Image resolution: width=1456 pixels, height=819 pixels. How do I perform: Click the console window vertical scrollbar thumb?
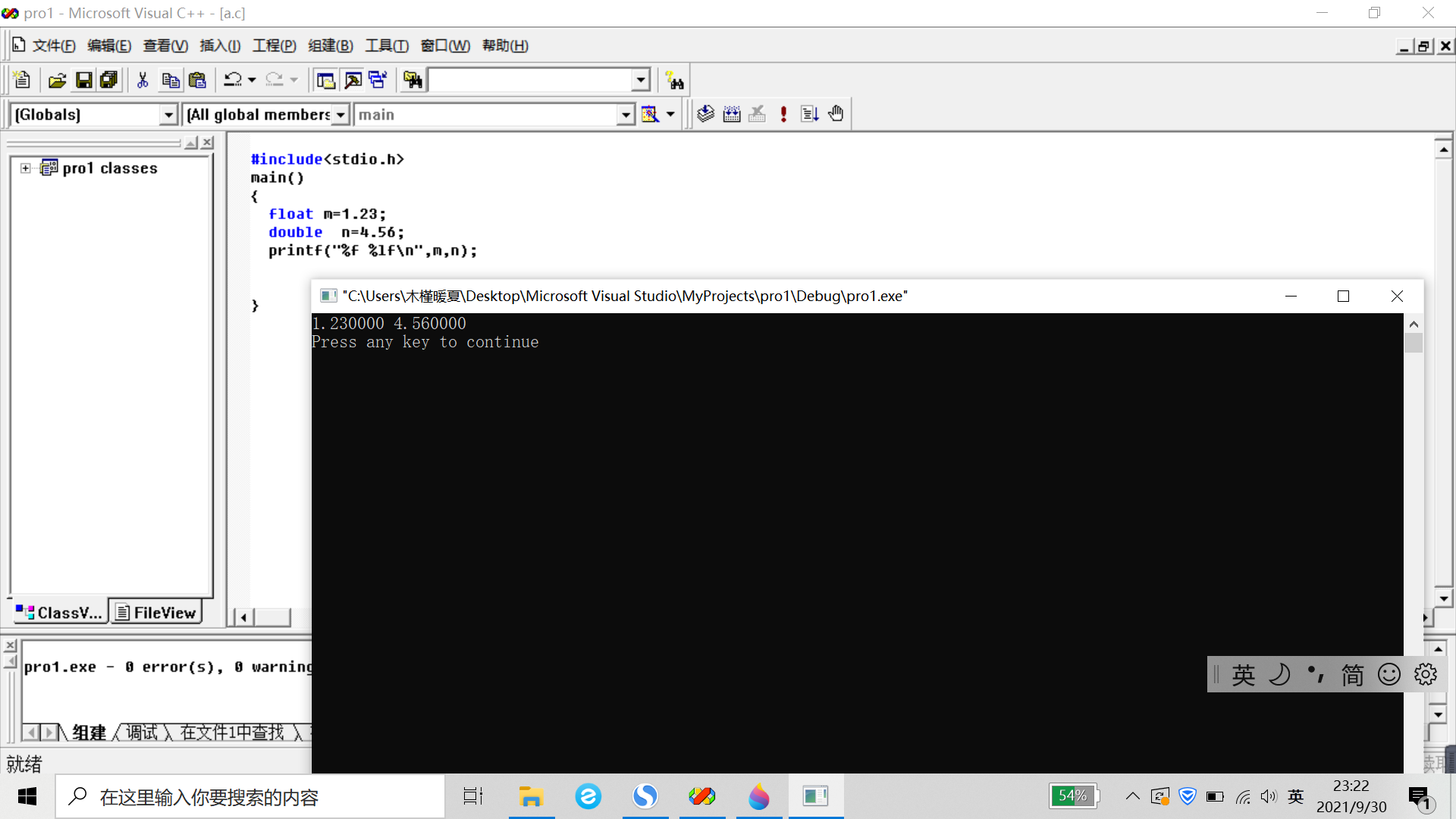point(1413,343)
